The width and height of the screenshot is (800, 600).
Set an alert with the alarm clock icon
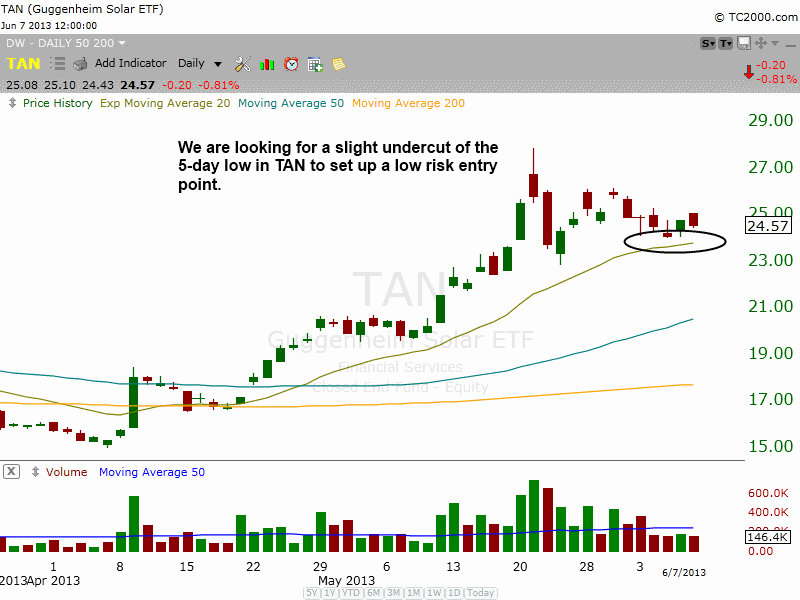pyautogui.click(x=291, y=64)
